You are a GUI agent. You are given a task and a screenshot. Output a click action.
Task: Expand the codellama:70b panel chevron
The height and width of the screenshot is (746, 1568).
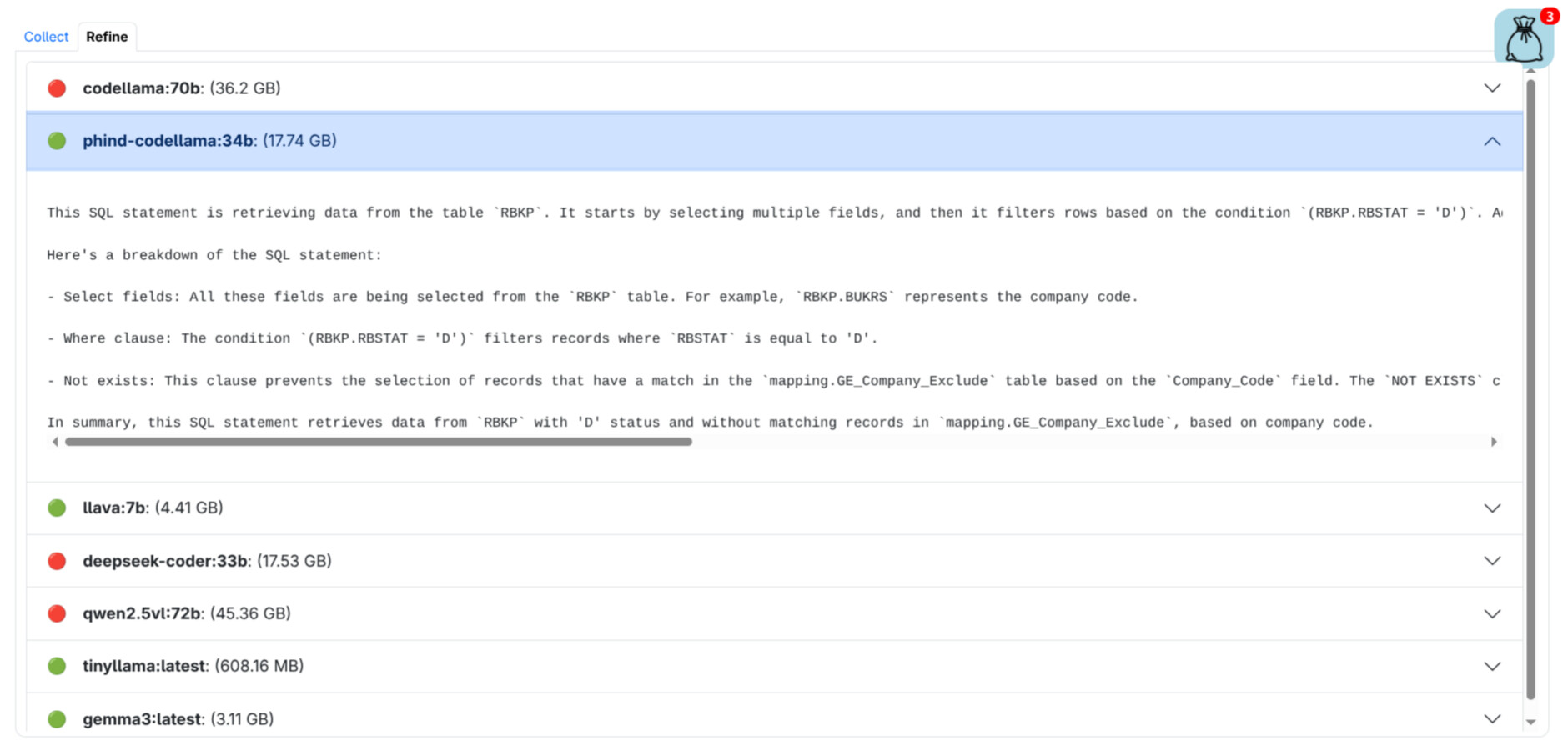point(1492,88)
